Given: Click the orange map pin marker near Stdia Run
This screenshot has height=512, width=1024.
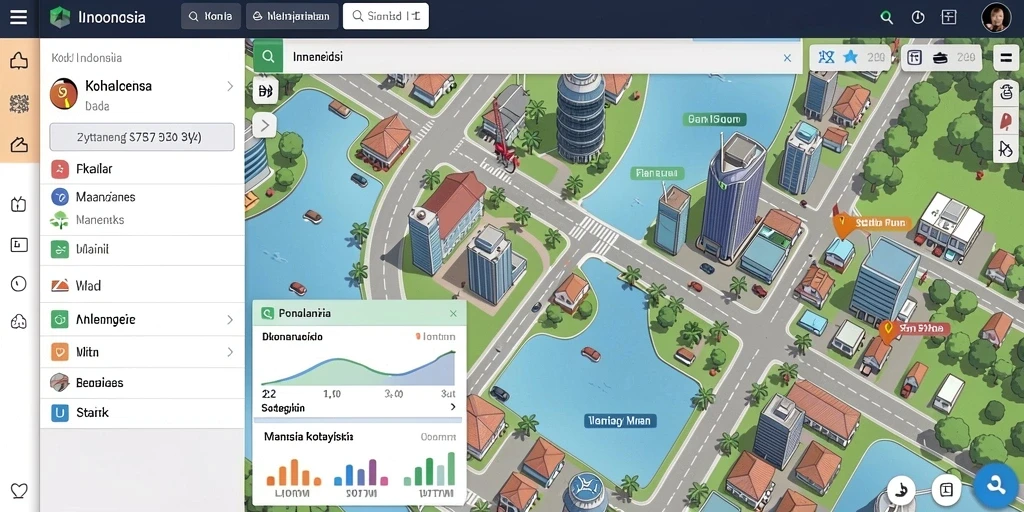Looking at the screenshot, I should [x=842, y=225].
